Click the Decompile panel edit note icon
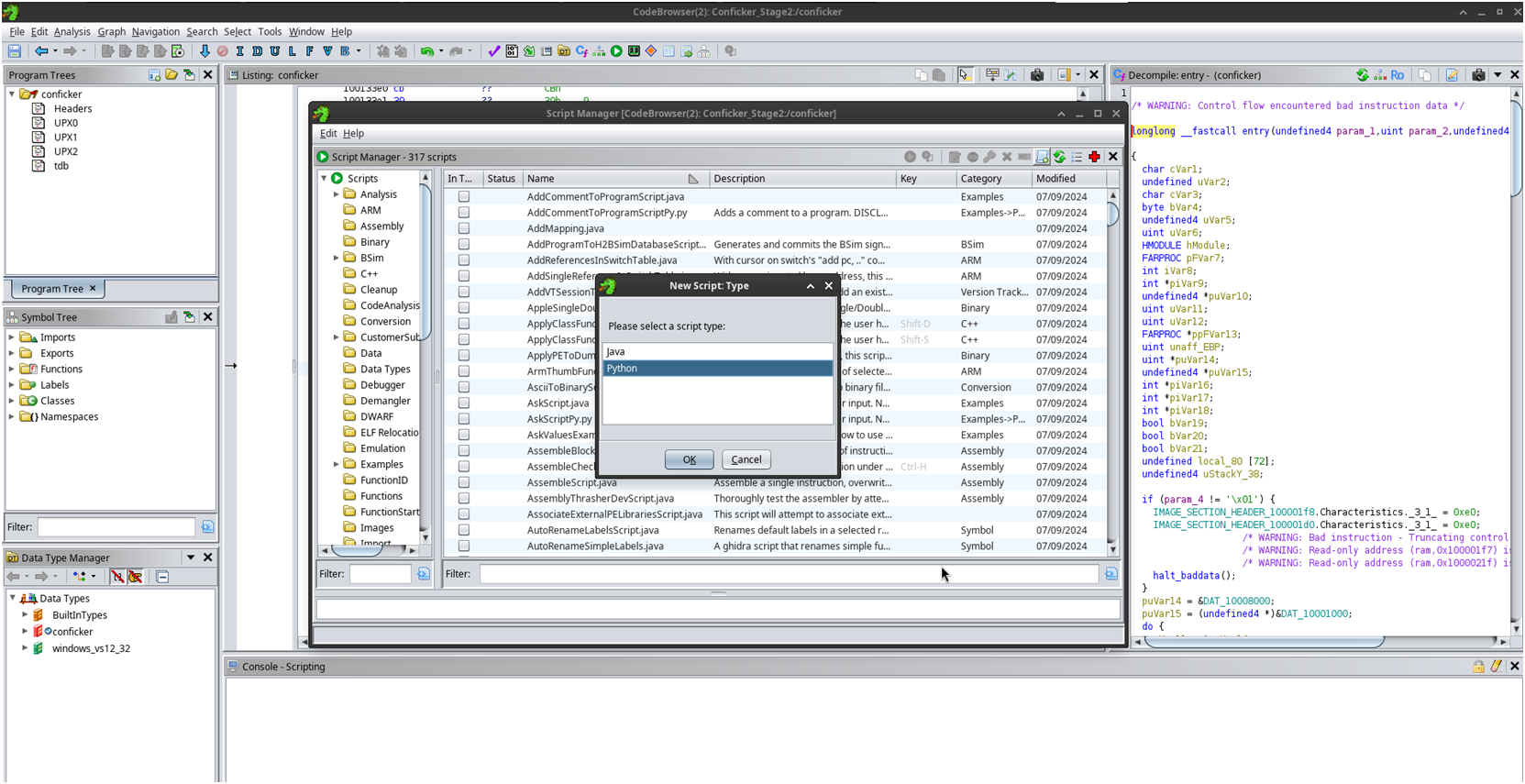 (1452, 75)
